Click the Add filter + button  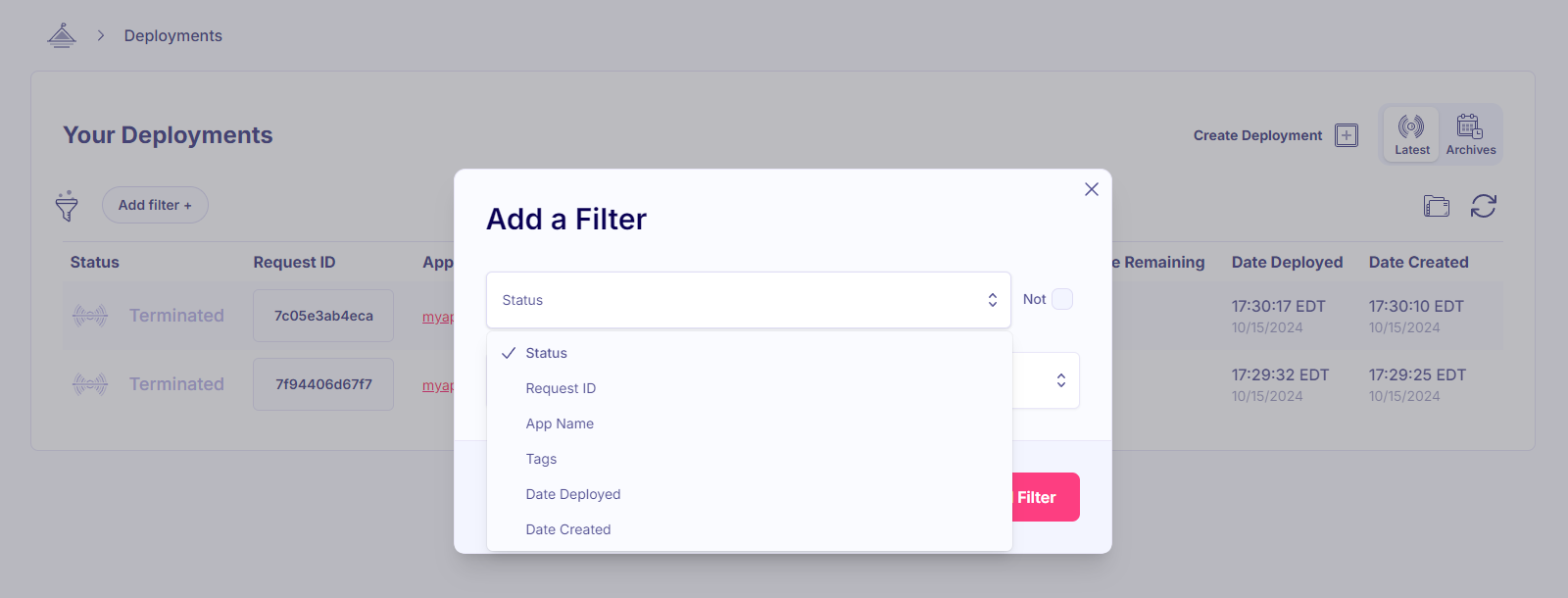(155, 205)
